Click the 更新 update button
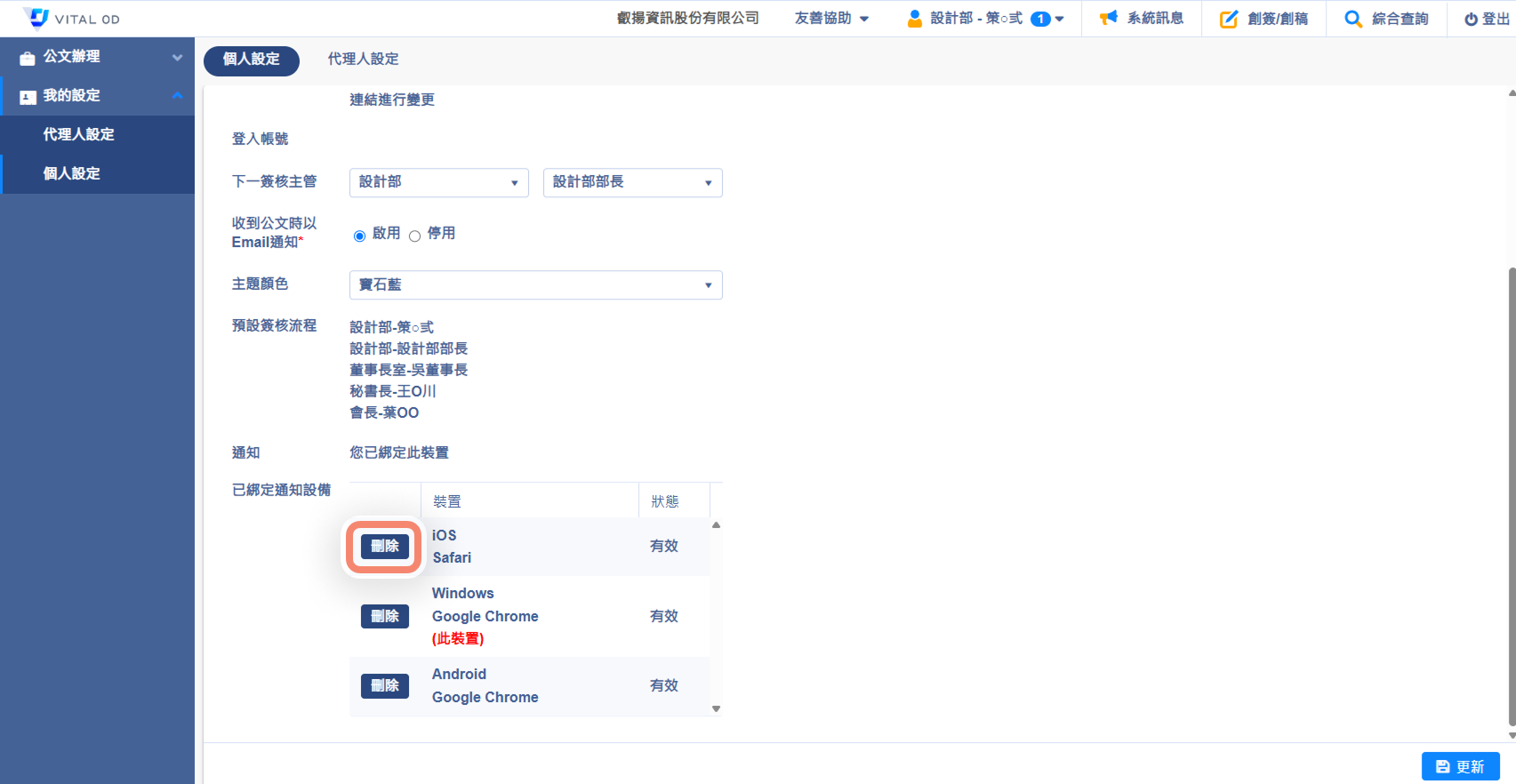The height and width of the screenshot is (784, 1516). pyautogui.click(x=1460, y=766)
